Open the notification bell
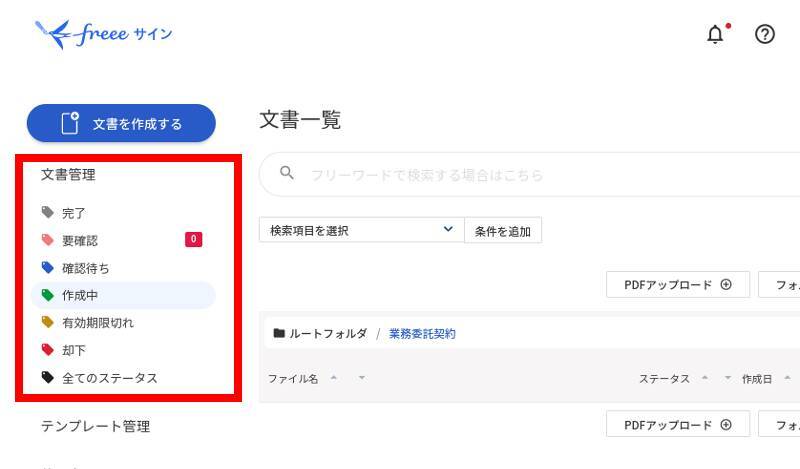Image resolution: width=800 pixels, height=469 pixels. (715, 35)
